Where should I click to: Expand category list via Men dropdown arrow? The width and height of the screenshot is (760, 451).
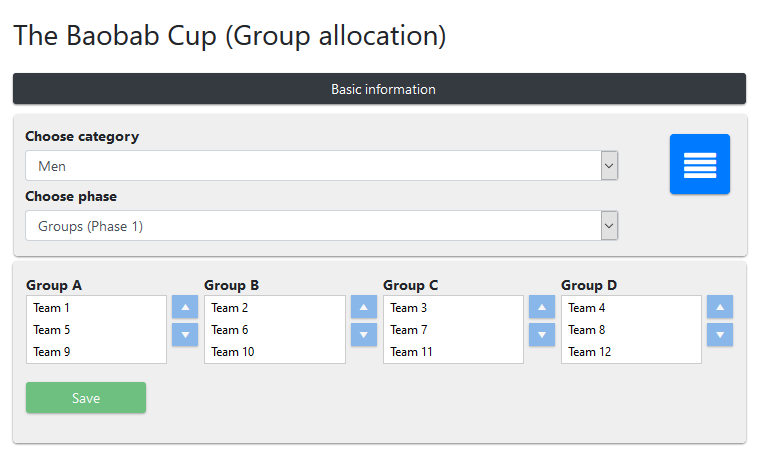click(x=609, y=166)
